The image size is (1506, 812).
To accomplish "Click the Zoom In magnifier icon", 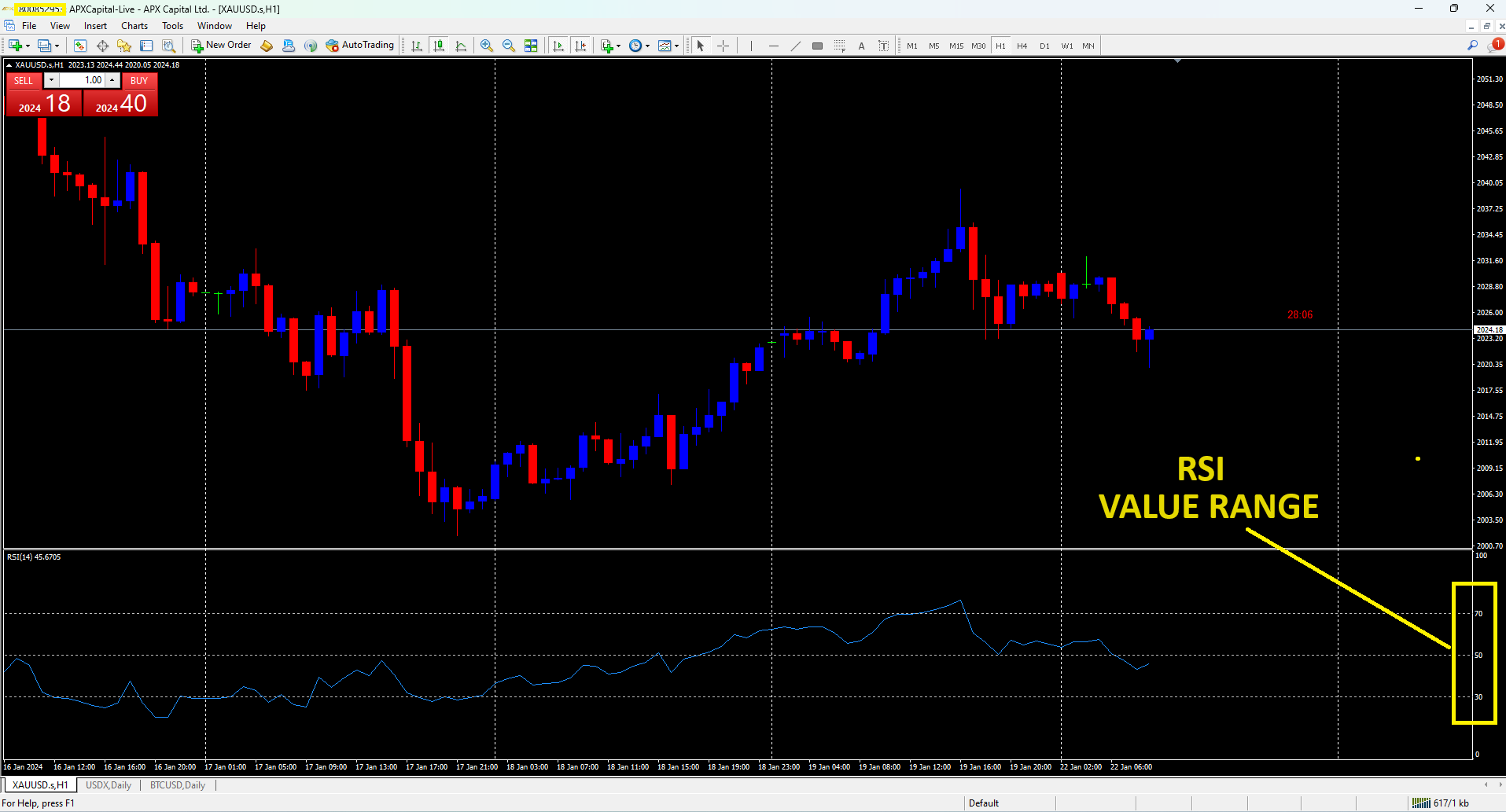I will [x=486, y=45].
